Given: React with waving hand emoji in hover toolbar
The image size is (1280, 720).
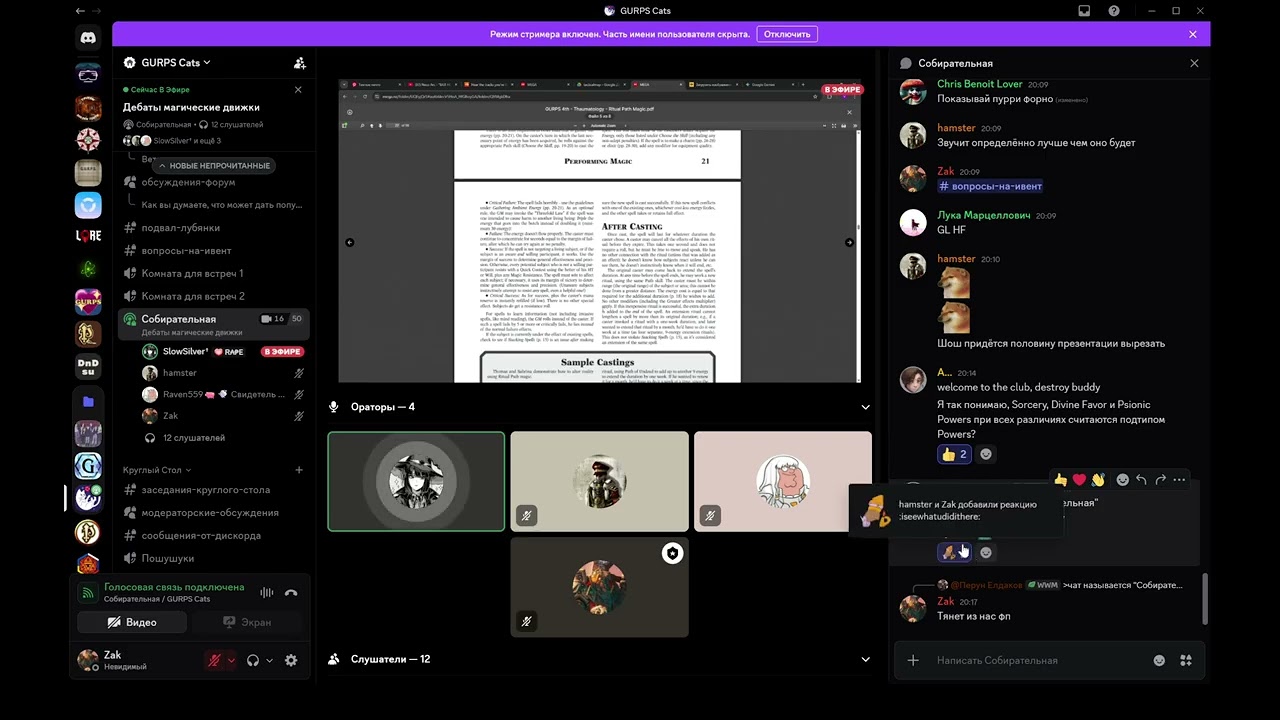Looking at the screenshot, I should click(x=1098, y=480).
